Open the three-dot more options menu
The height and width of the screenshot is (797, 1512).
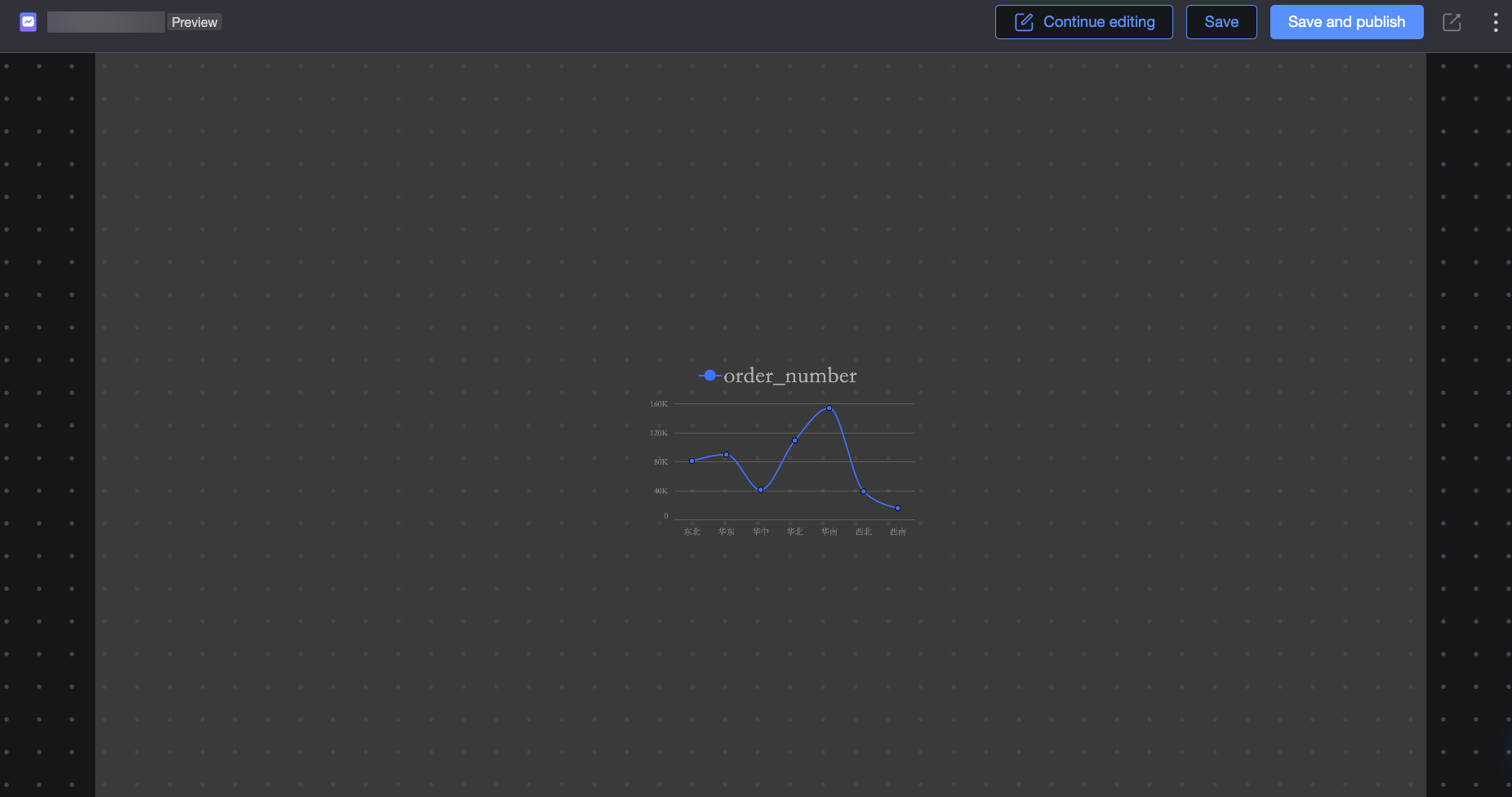click(x=1496, y=22)
